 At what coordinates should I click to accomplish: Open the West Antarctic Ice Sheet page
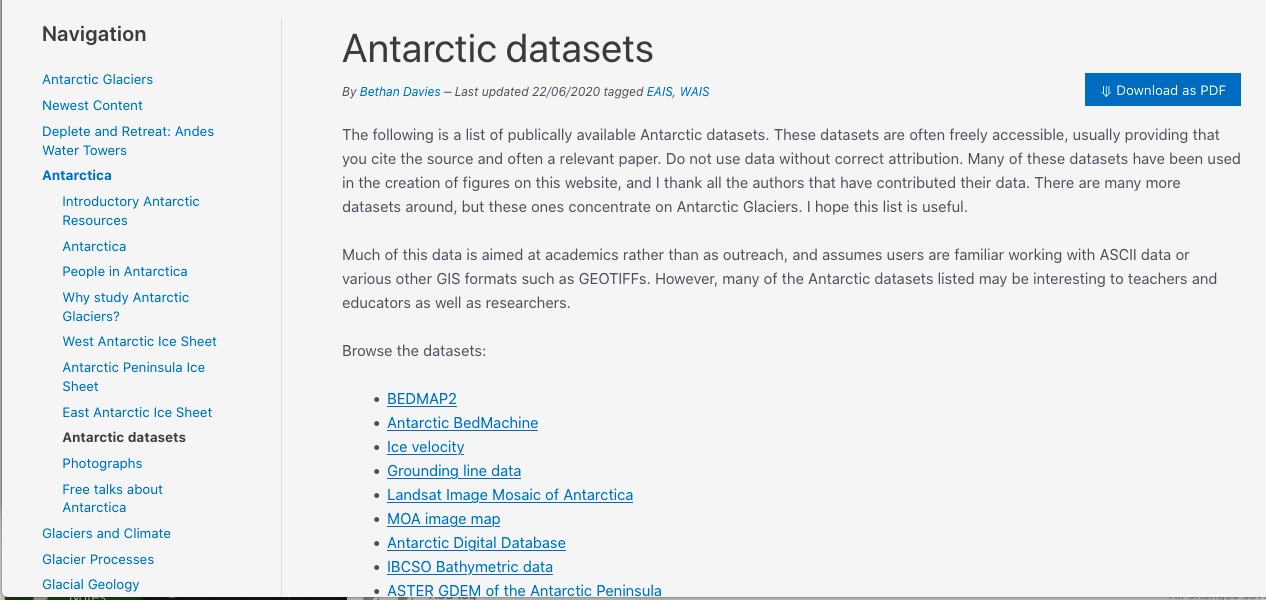click(x=139, y=341)
